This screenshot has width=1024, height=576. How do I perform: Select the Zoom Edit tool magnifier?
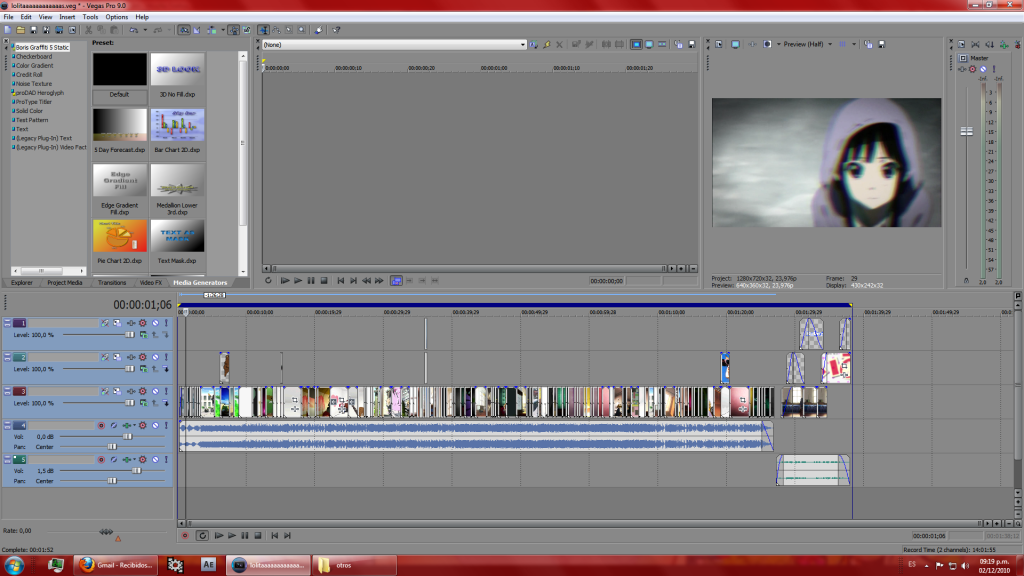(301, 30)
